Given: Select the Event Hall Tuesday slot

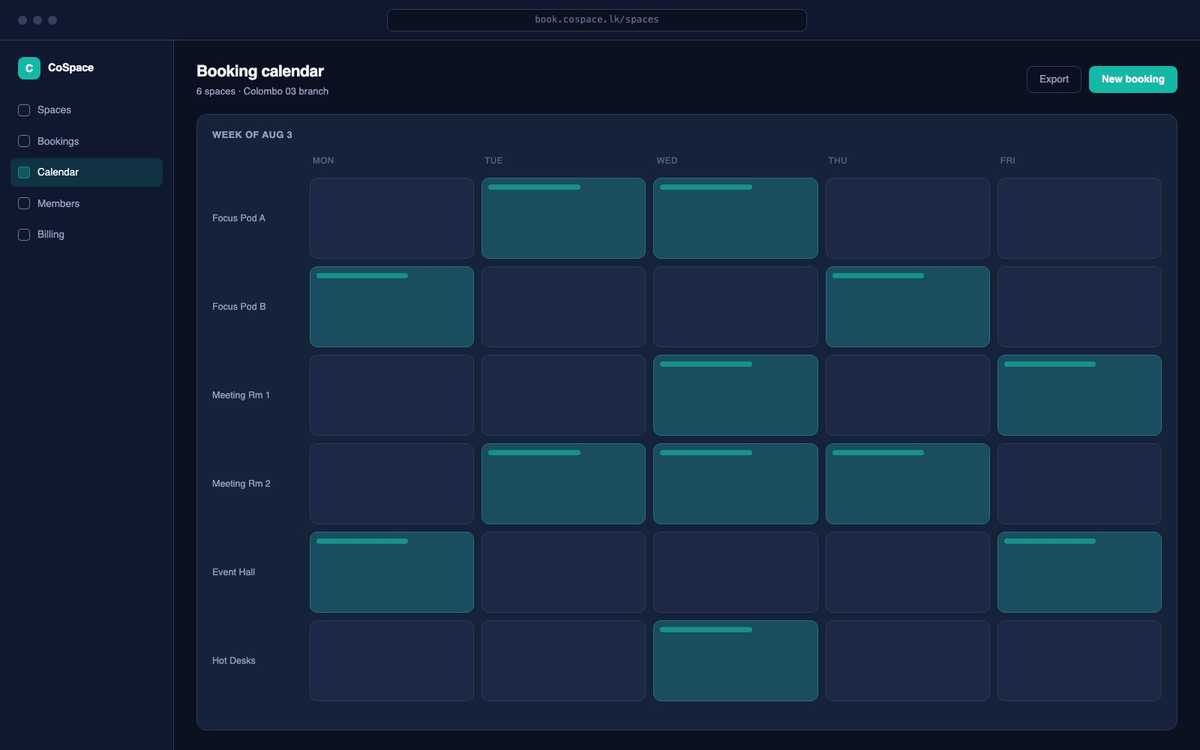Looking at the screenshot, I should coord(564,572).
